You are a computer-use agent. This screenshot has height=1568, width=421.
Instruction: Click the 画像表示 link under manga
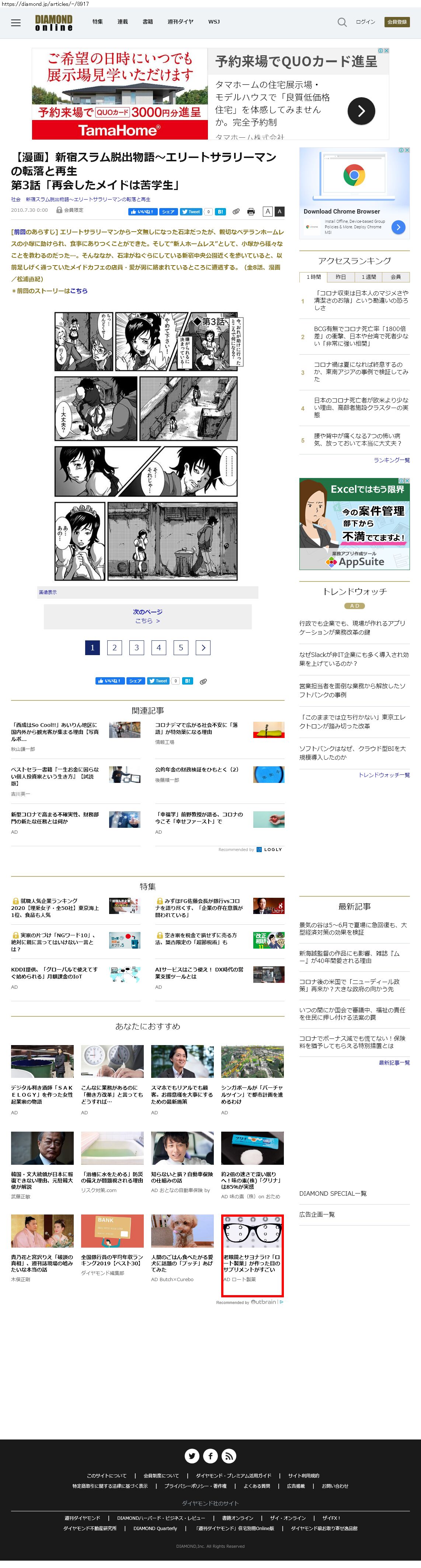pyautogui.click(x=48, y=592)
